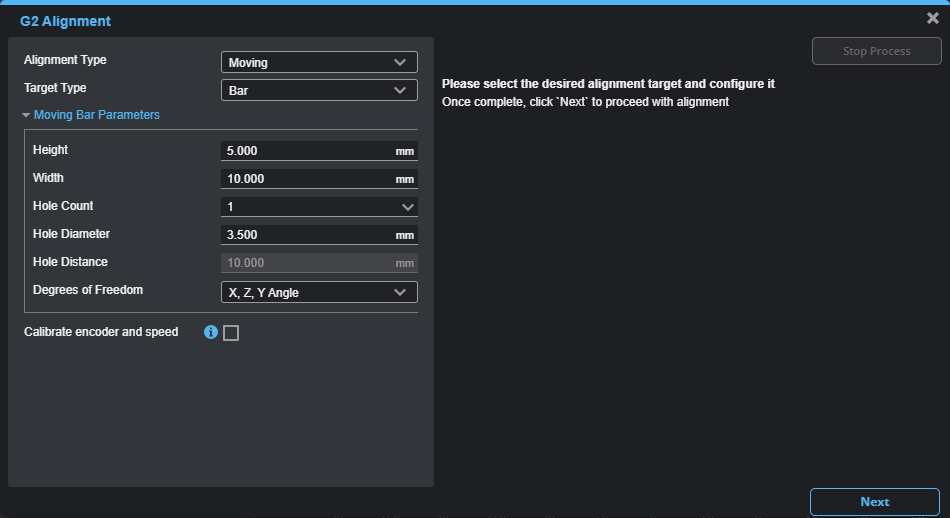Click the Height input field
This screenshot has width=950, height=518.
click(319, 151)
